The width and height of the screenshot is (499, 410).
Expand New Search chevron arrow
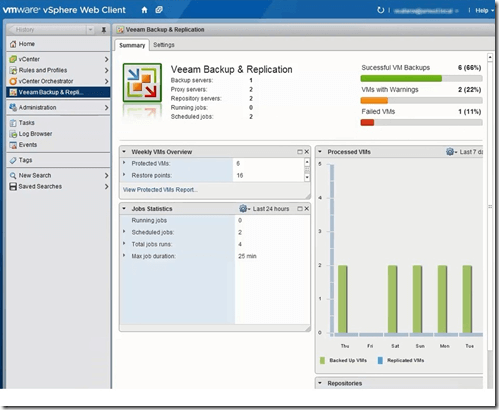click(x=106, y=176)
